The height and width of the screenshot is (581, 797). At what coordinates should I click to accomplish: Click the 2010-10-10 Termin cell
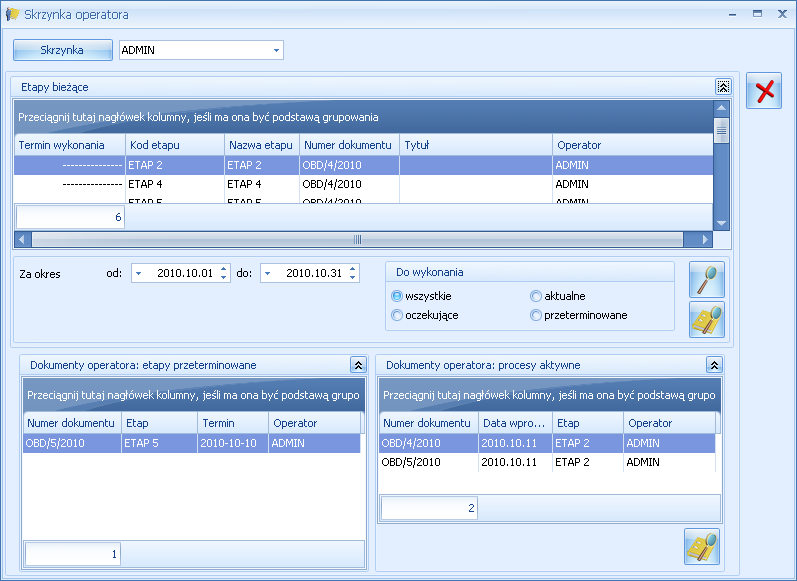pos(233,443)
